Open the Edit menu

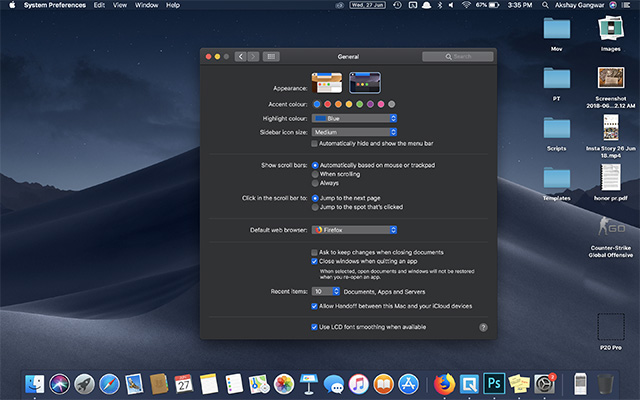pyautogui.click(x=99, y=5)
